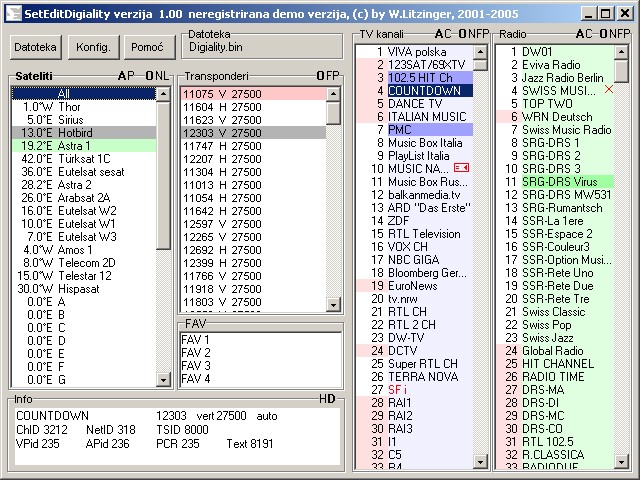
Task: Toggle the A sort letter in the Sateliti header
Action: coord(121,76)
